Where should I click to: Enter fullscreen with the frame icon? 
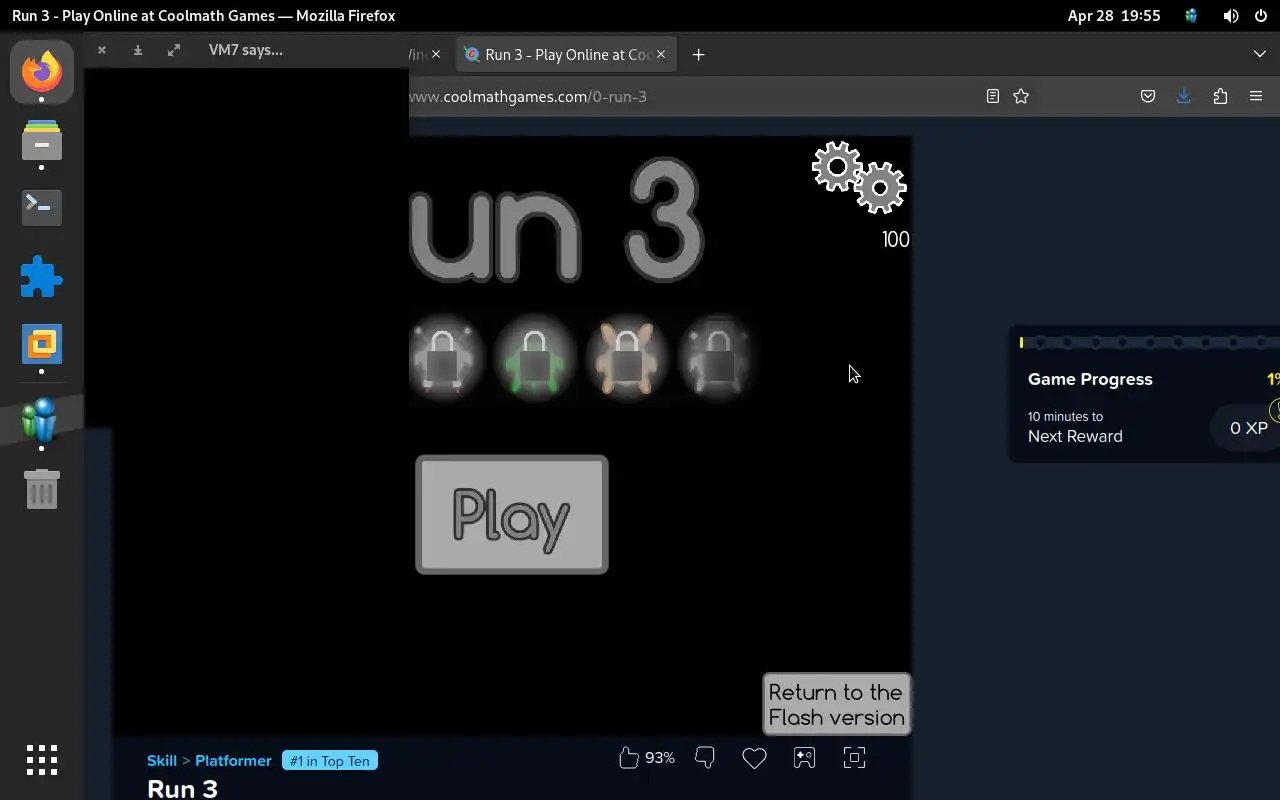click(x=854, y=758)
